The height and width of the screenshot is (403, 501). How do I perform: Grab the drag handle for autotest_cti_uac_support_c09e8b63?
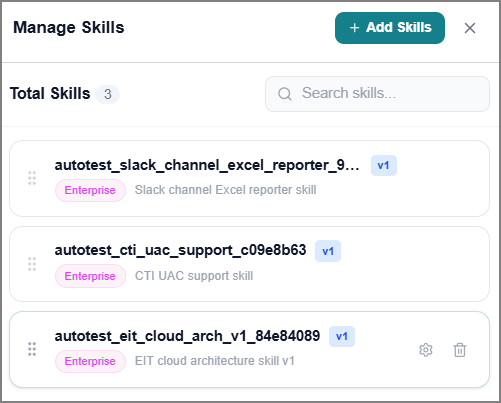[x=32, y=264]
